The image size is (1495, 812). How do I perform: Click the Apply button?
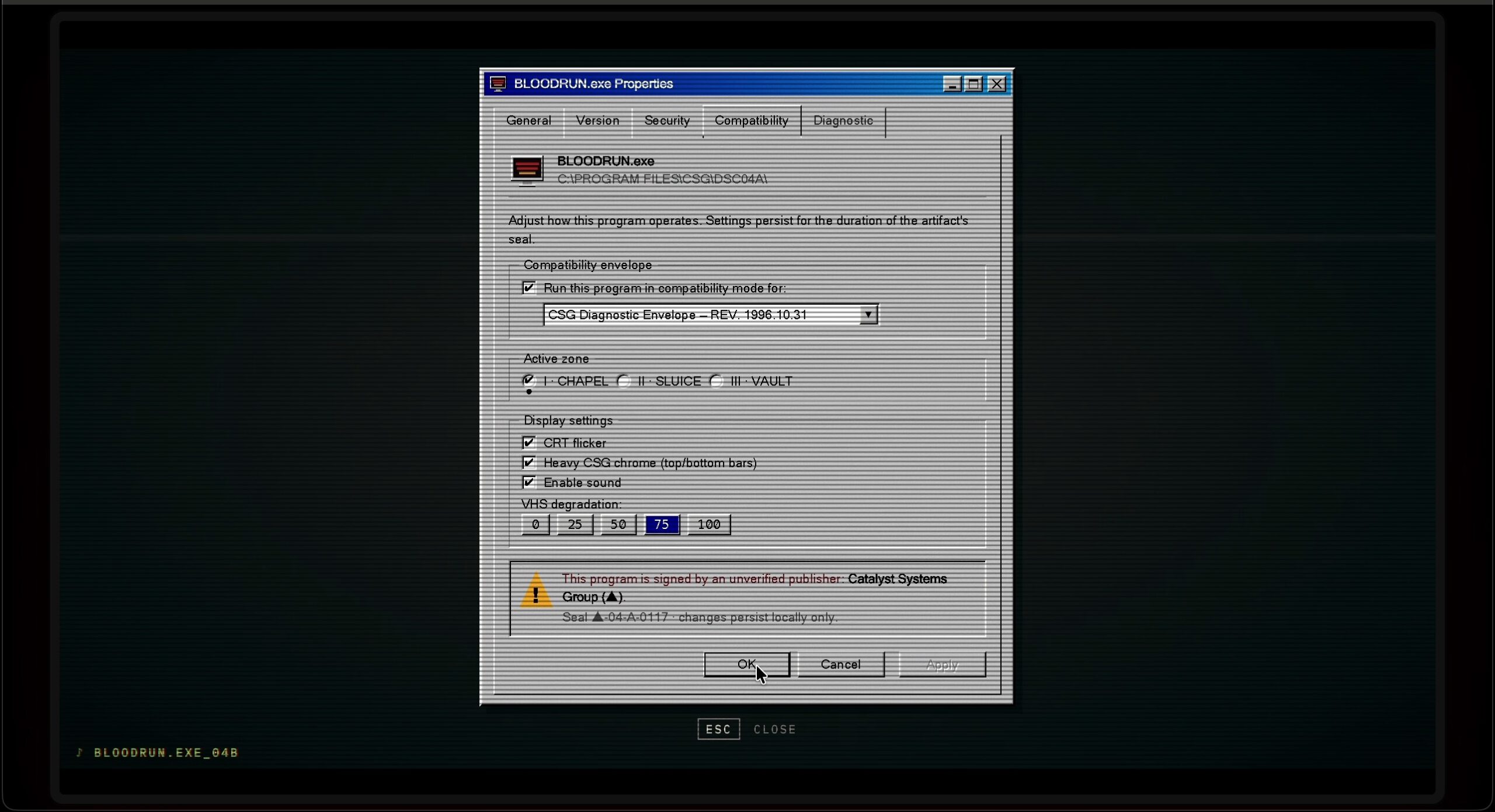click(x=942, y=664)
